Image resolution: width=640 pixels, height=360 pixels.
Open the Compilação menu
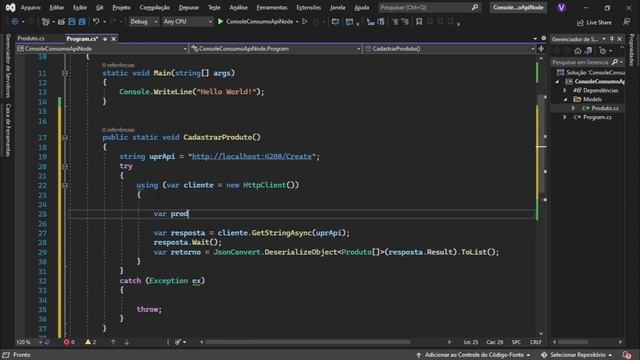pos(154,7)
